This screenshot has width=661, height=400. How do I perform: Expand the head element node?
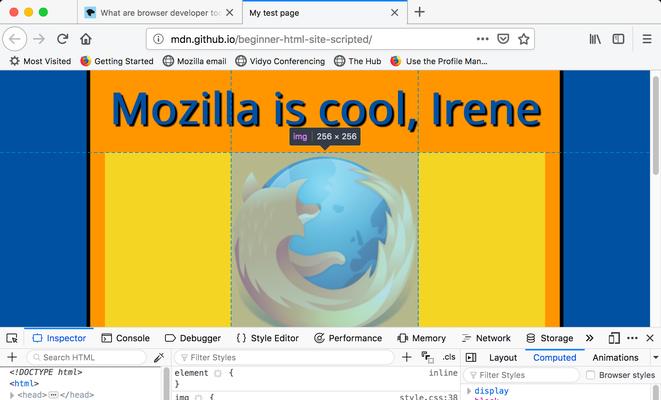pyautogui.click(x=12, y=395)
